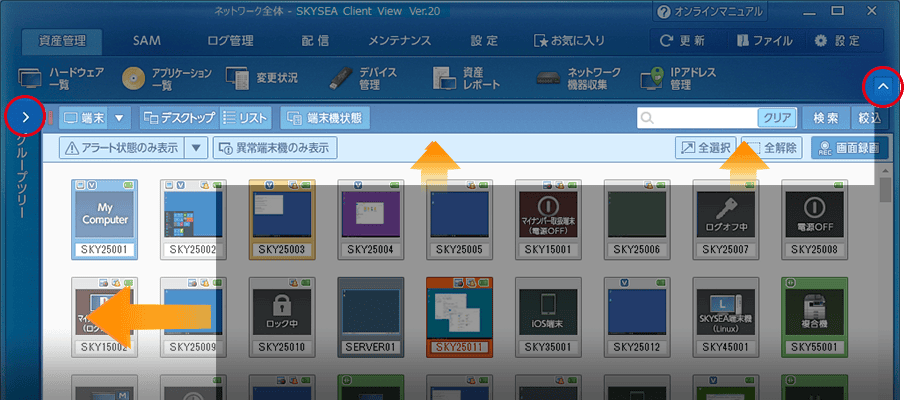Click the search input field
This screenshot has height=400, width=905.
pos(697,118)
